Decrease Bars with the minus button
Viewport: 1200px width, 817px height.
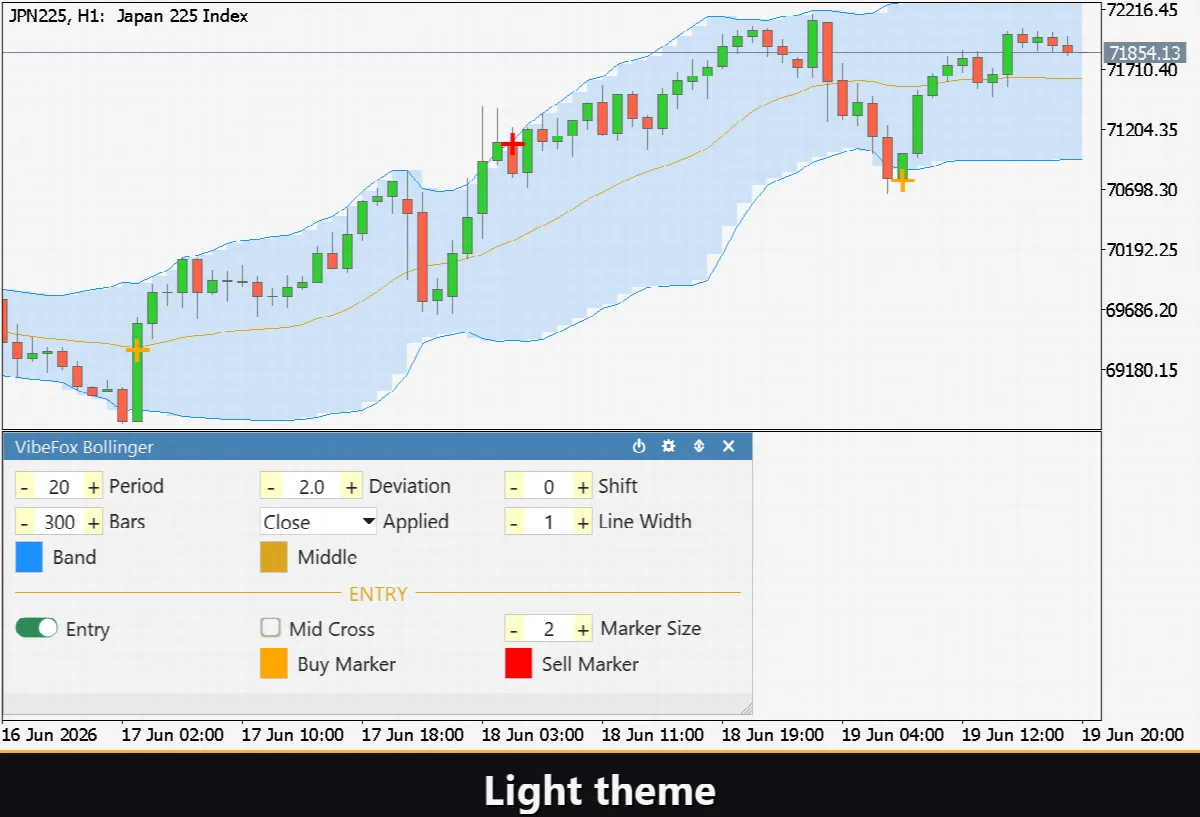click(x=25, y=522)
